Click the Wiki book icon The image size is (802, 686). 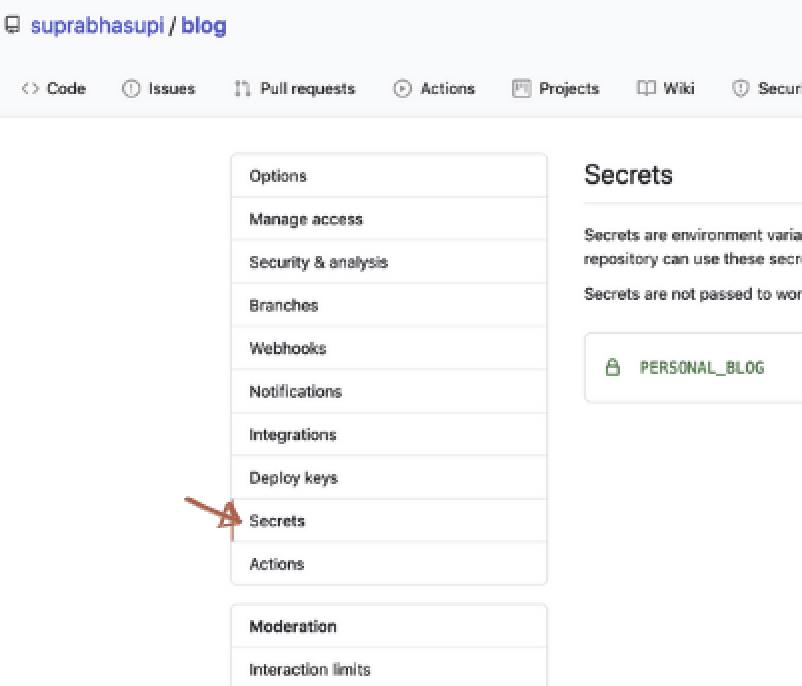646,88
